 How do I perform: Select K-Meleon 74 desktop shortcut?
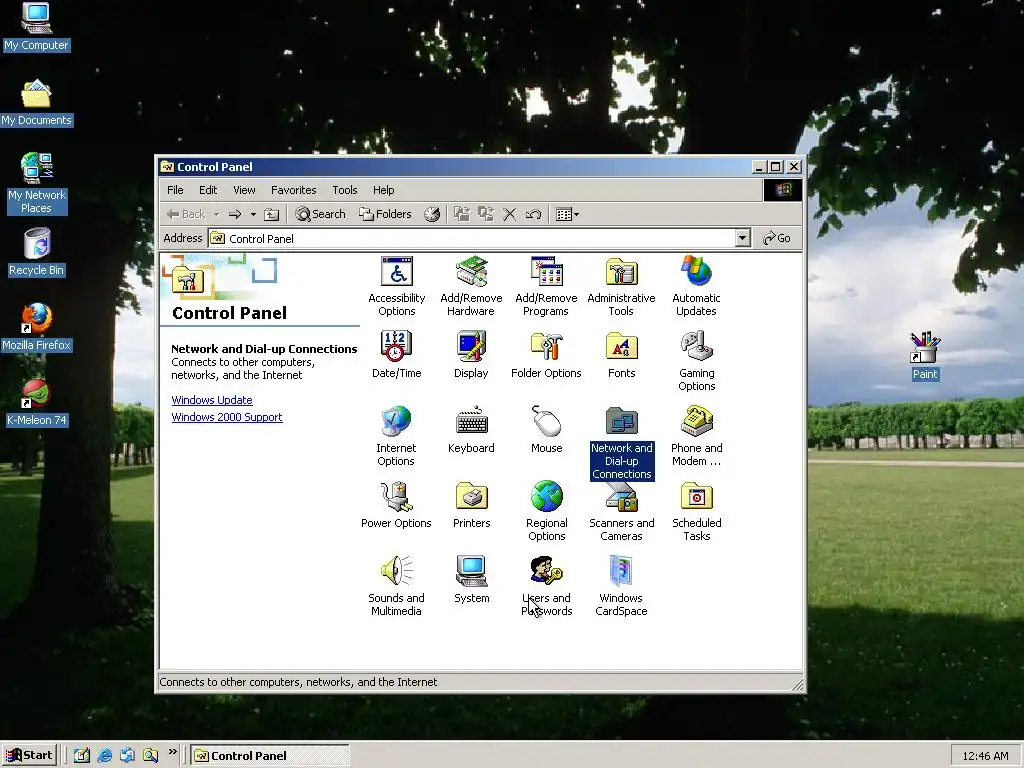[x=37, y=403]
